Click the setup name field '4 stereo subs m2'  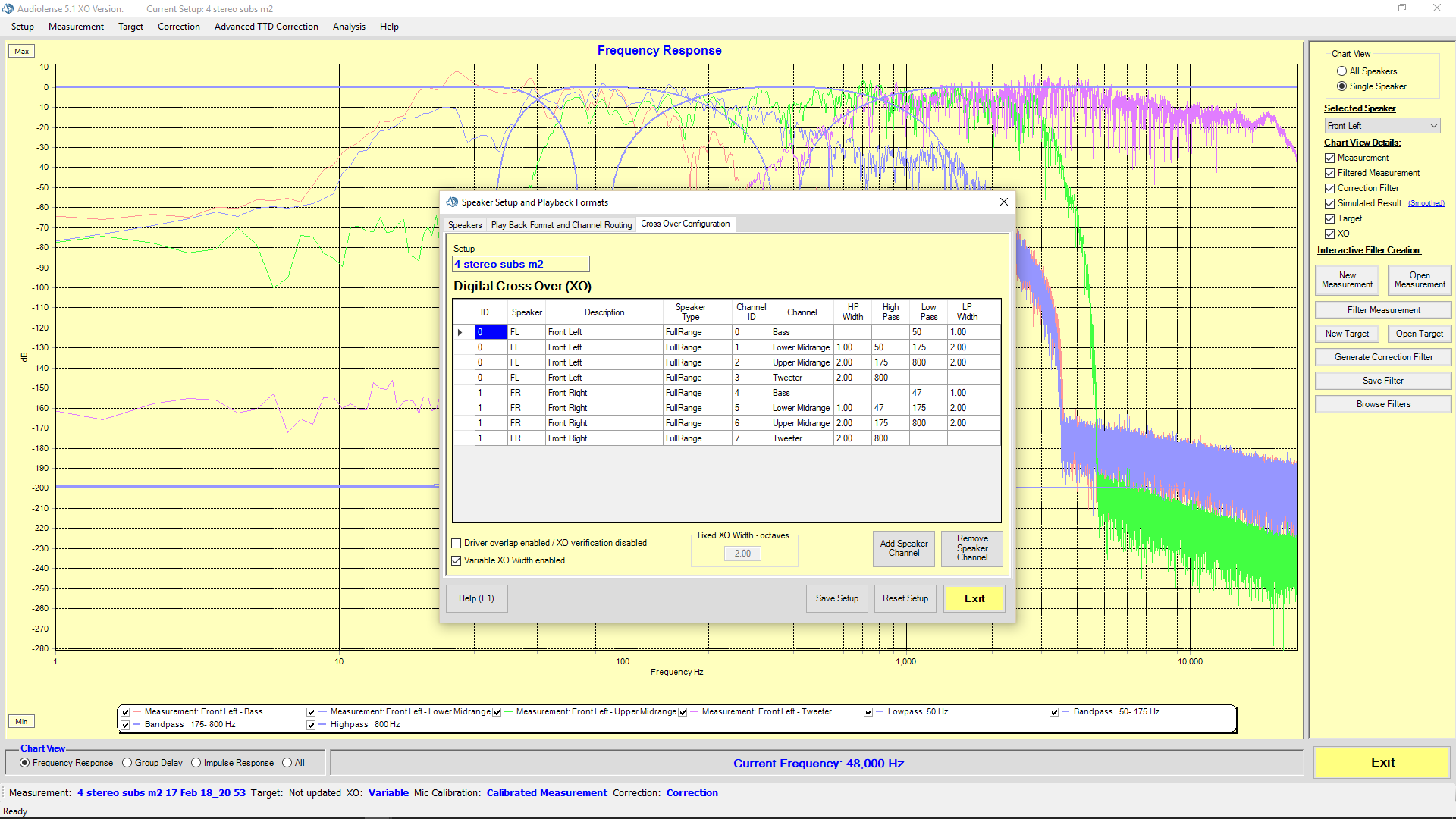click(520, 264)
